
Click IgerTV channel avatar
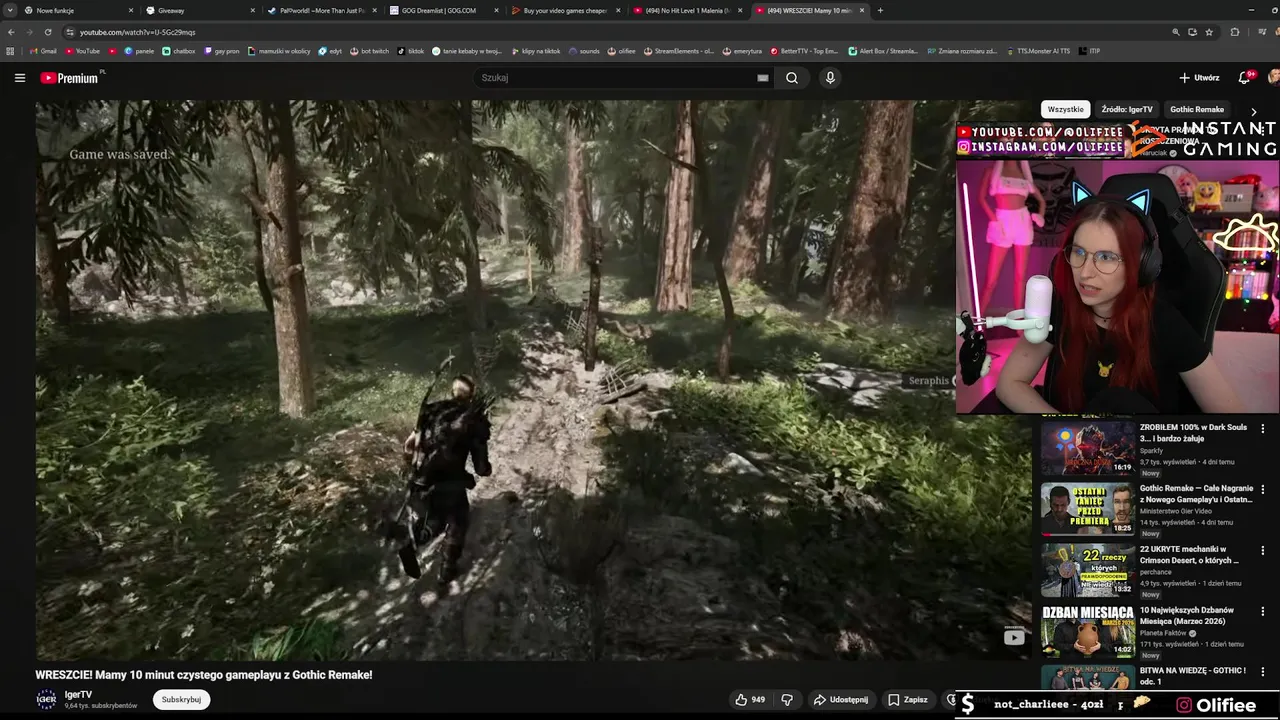46,700
